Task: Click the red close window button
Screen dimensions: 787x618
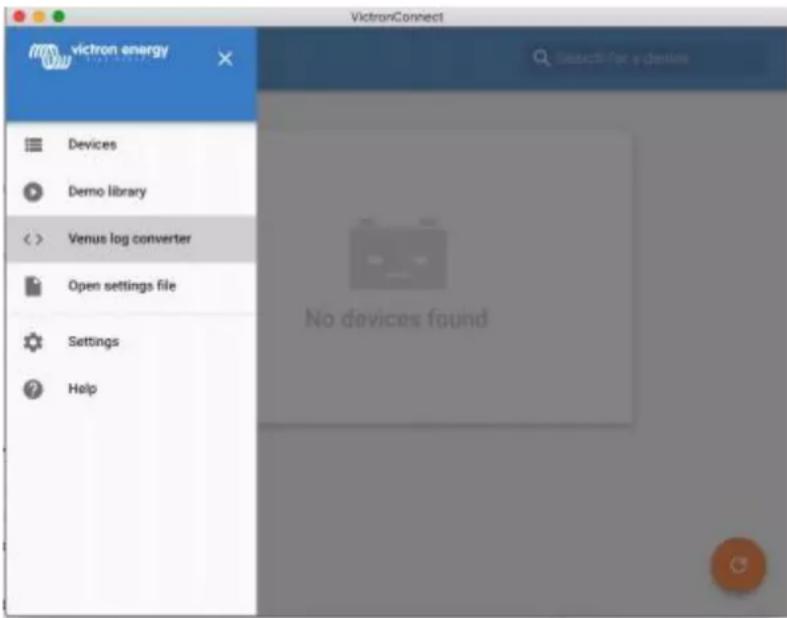Action: pos(19,17)
